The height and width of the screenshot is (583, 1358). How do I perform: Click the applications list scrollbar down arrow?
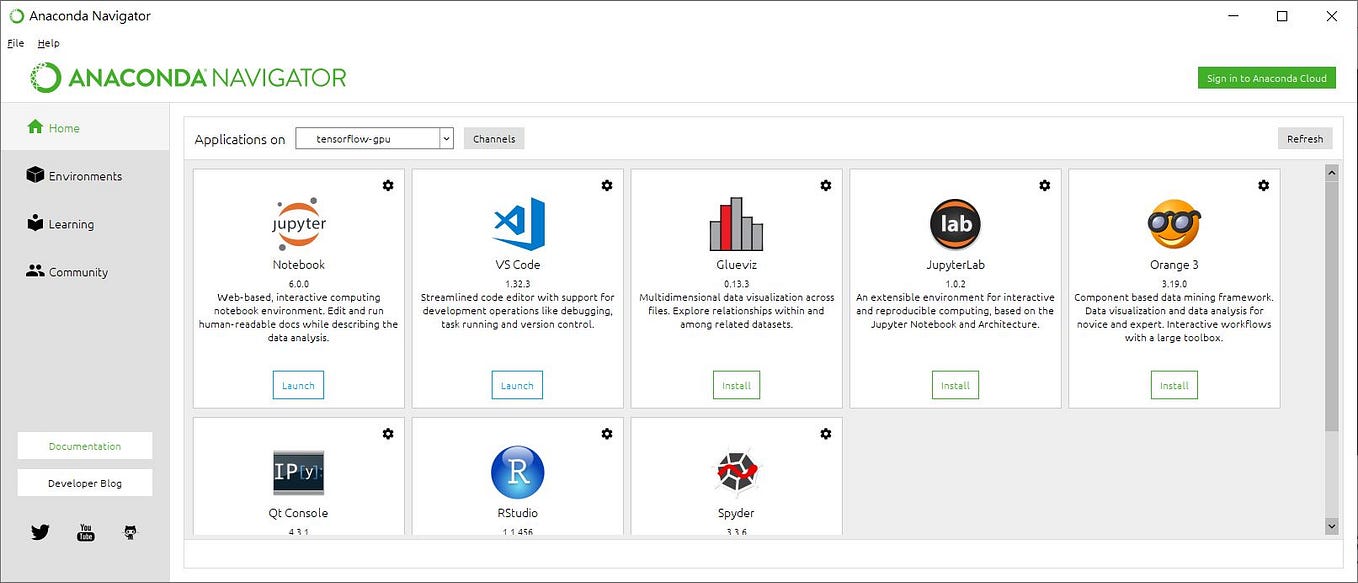pyautogui.click(x=1331, y=525)
